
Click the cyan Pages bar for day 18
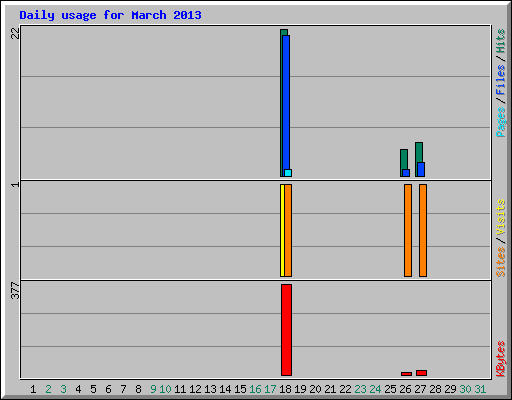point(288,173)
